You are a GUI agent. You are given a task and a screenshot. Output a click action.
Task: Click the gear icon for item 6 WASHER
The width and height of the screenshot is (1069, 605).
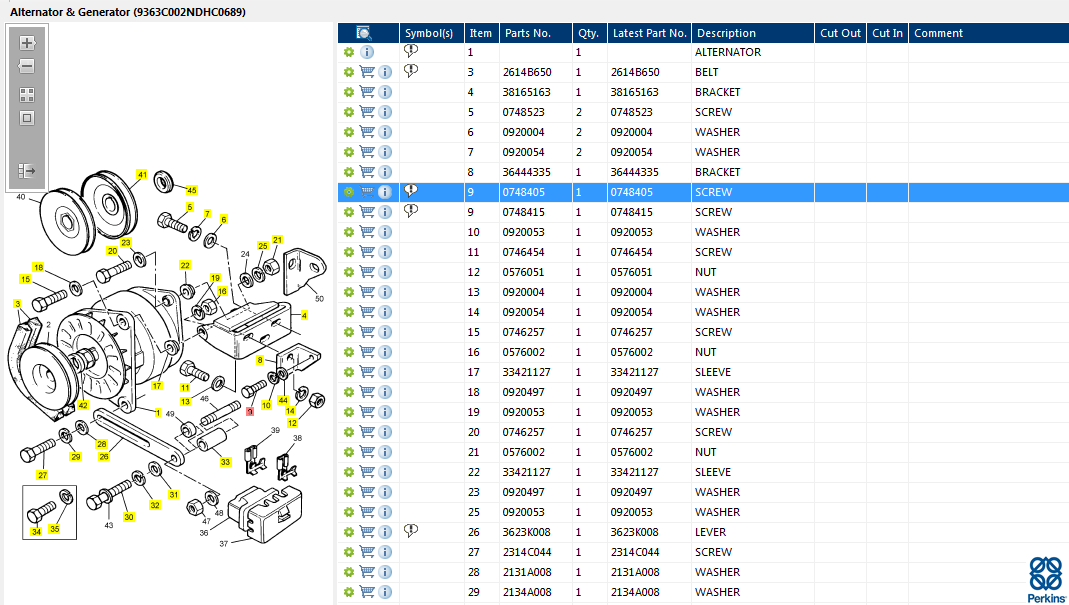click(x=349, y=132)
